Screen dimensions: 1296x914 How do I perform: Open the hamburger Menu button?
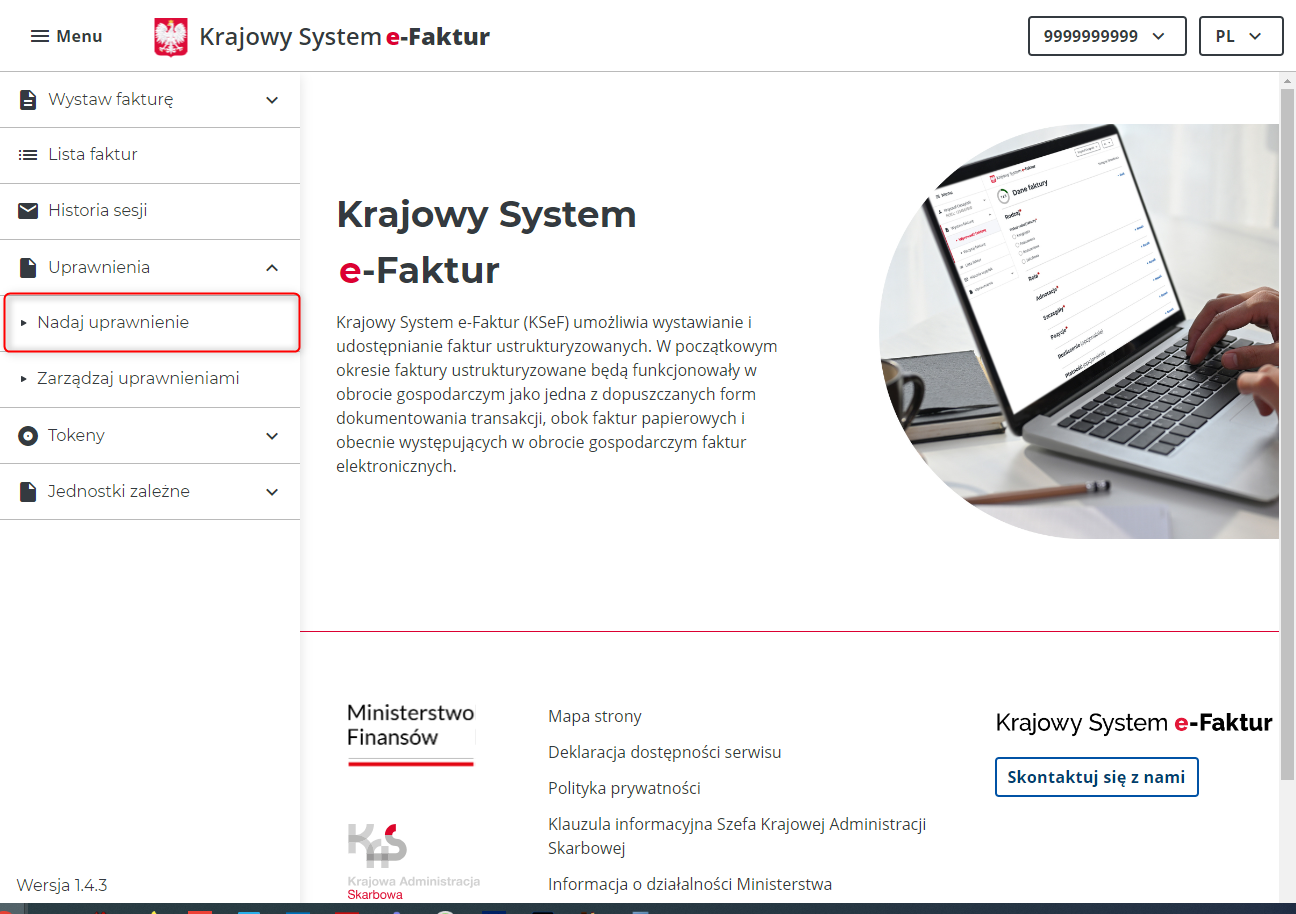[66, 36]
